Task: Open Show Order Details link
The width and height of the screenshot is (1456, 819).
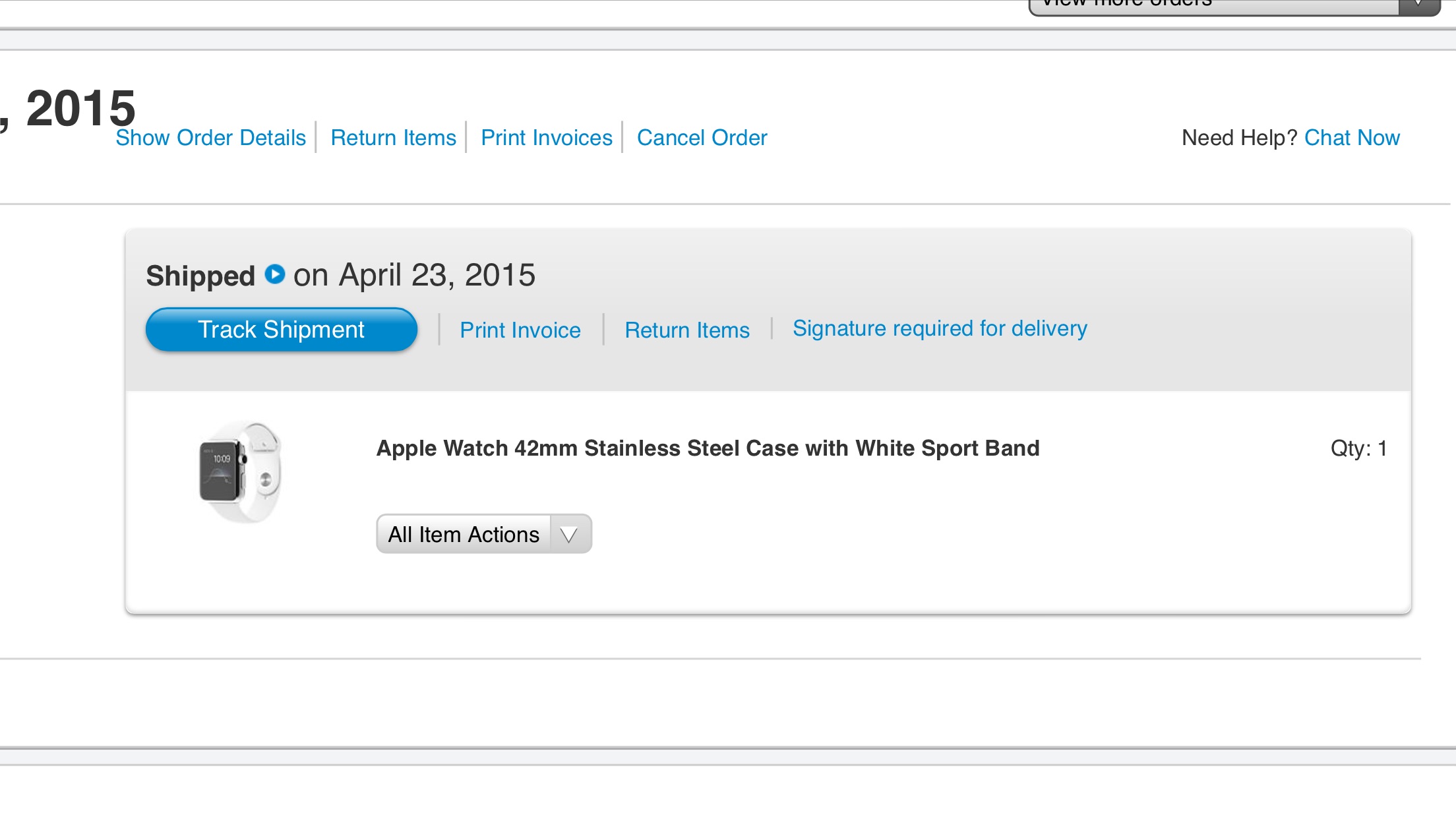Action: [210, 137]
